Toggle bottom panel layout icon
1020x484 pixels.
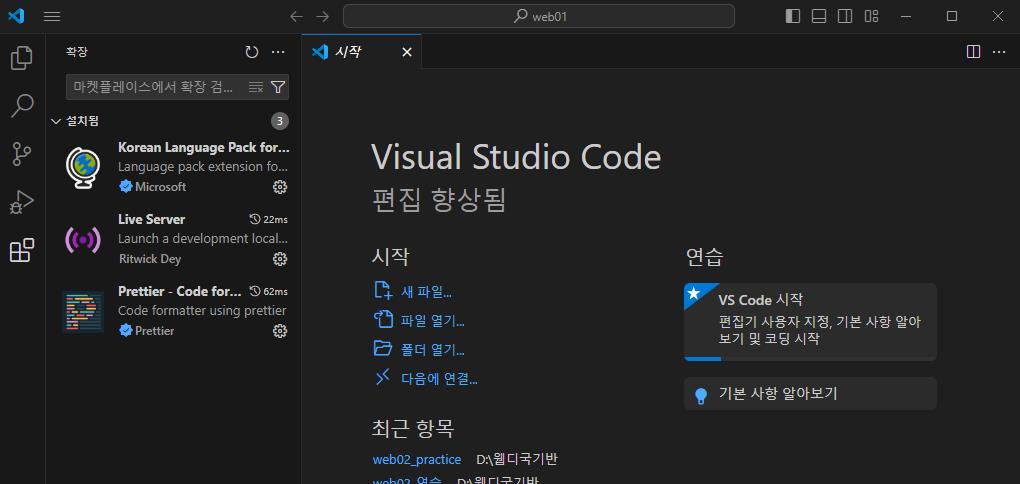819,16
